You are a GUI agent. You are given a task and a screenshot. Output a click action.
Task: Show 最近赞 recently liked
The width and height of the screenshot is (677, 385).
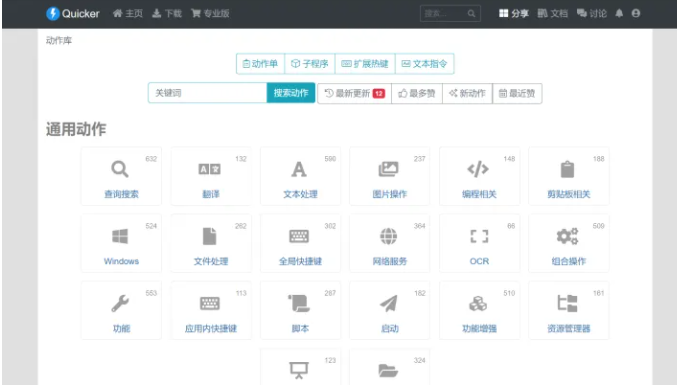(x=517, y=93)
